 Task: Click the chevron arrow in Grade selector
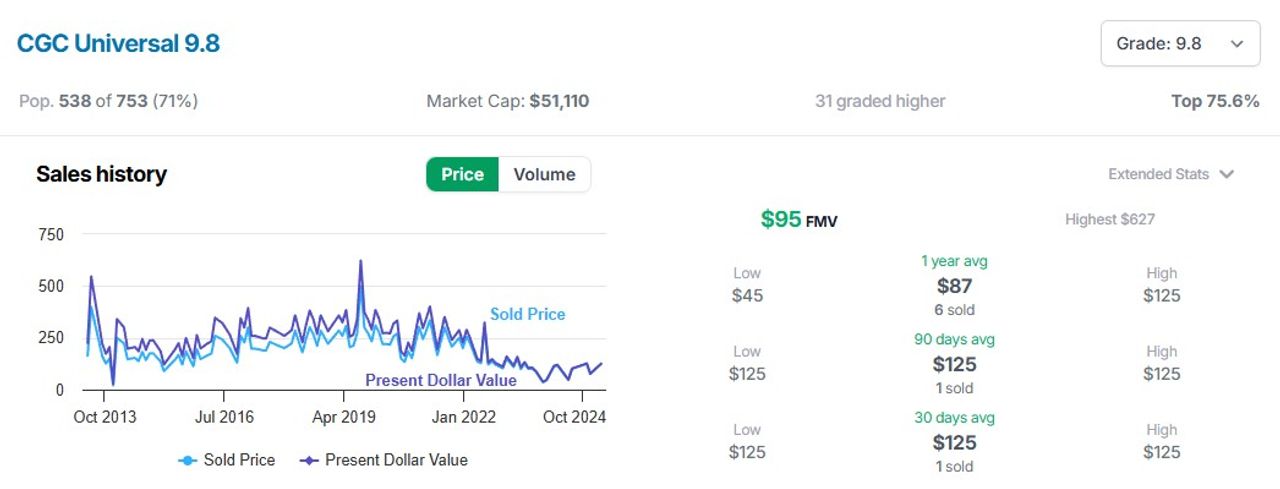tap(1237, 44)
